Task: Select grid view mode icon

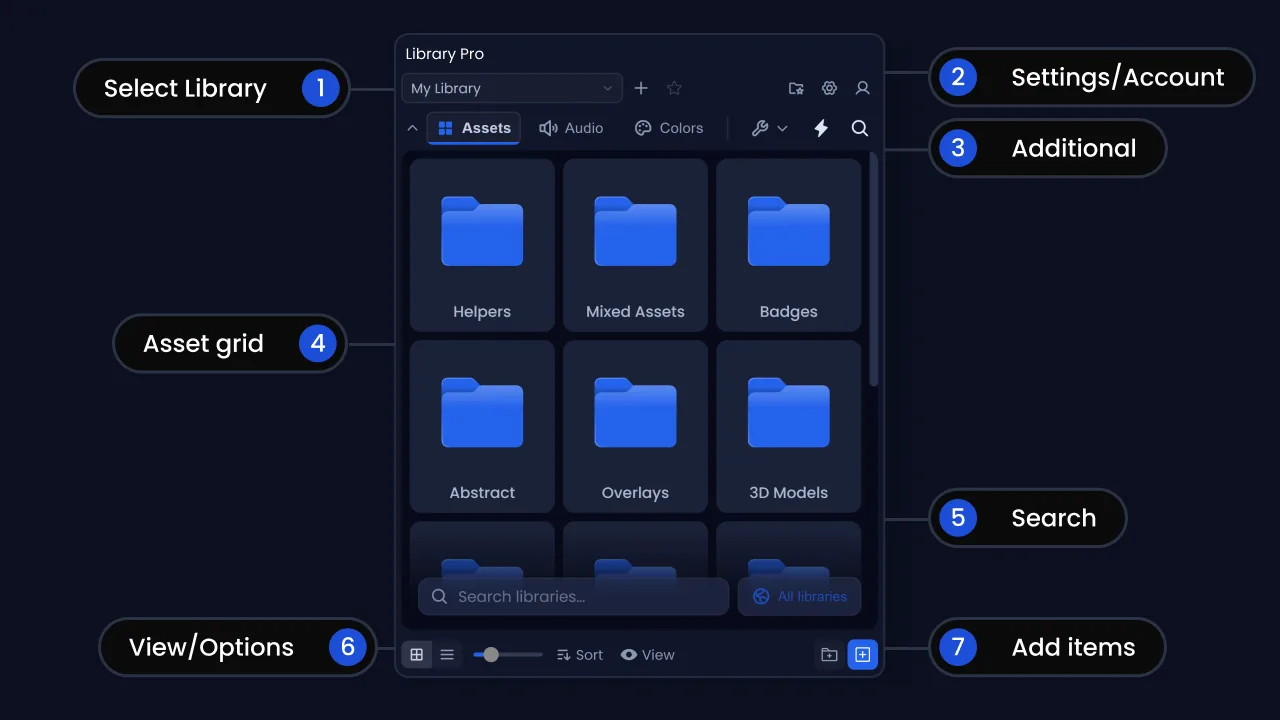Action: [x=417, y=655]
